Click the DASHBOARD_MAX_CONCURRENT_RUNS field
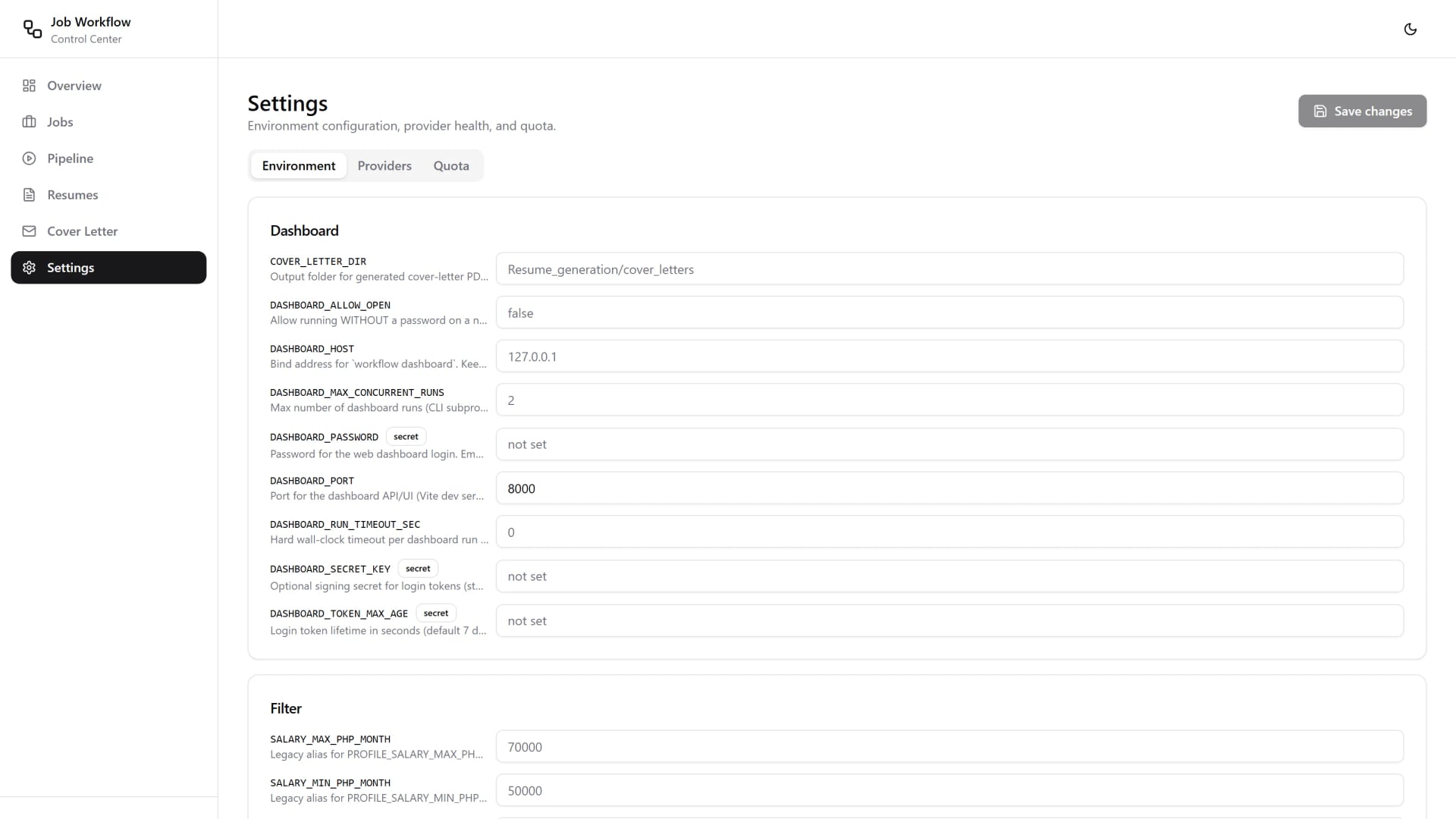This screenshot has width=1456, height=819. click(949, 400)
